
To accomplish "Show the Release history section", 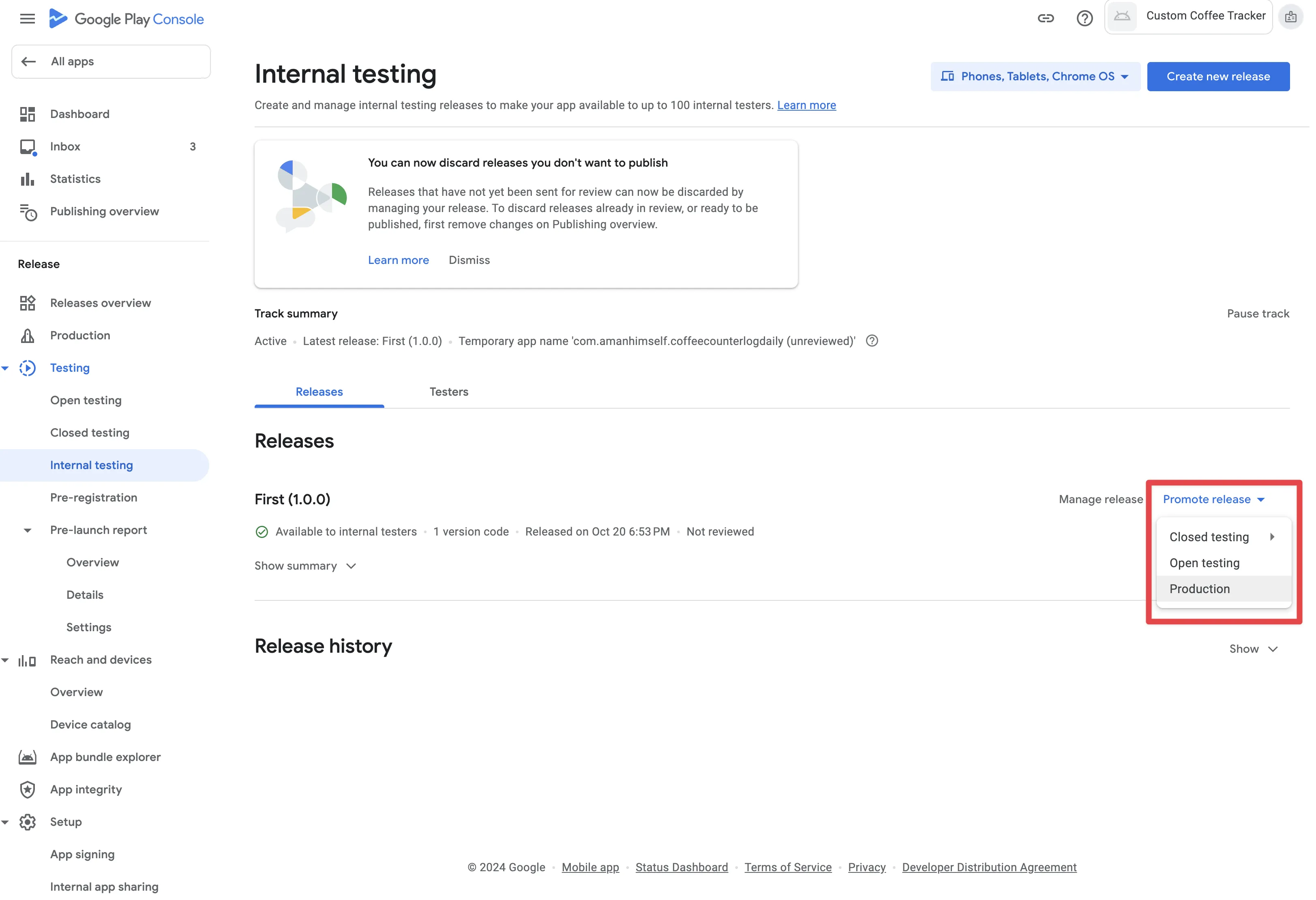I will point(1254,649).
